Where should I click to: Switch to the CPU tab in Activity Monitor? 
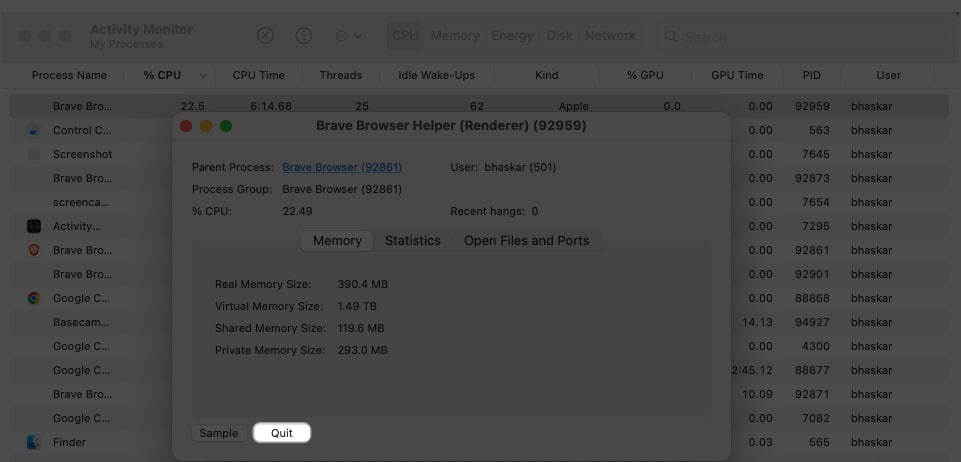click(405, 36)
